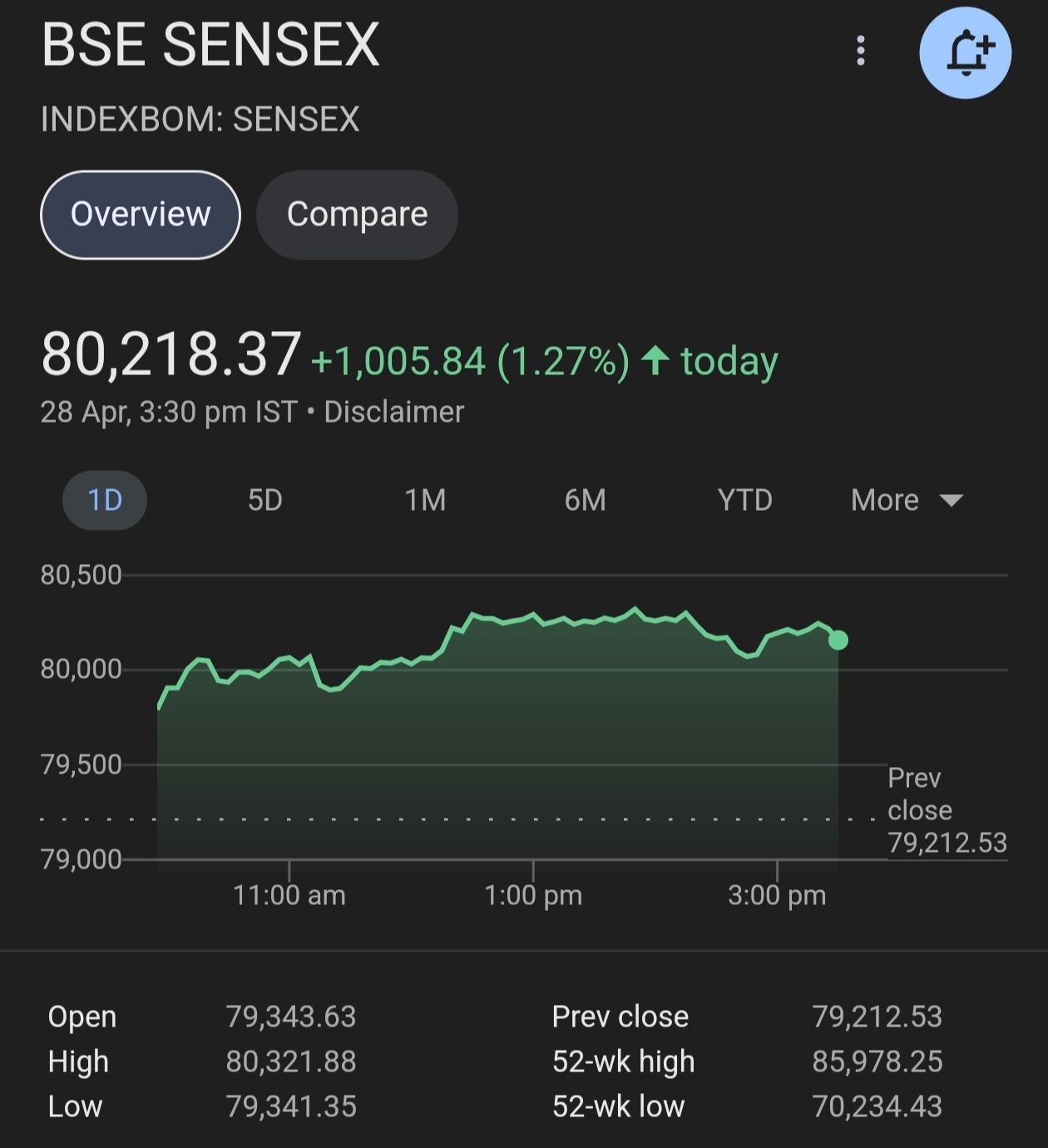Click the BSE SENSEX title
Screen dimensions: 1048x1148
coord(210,44)
